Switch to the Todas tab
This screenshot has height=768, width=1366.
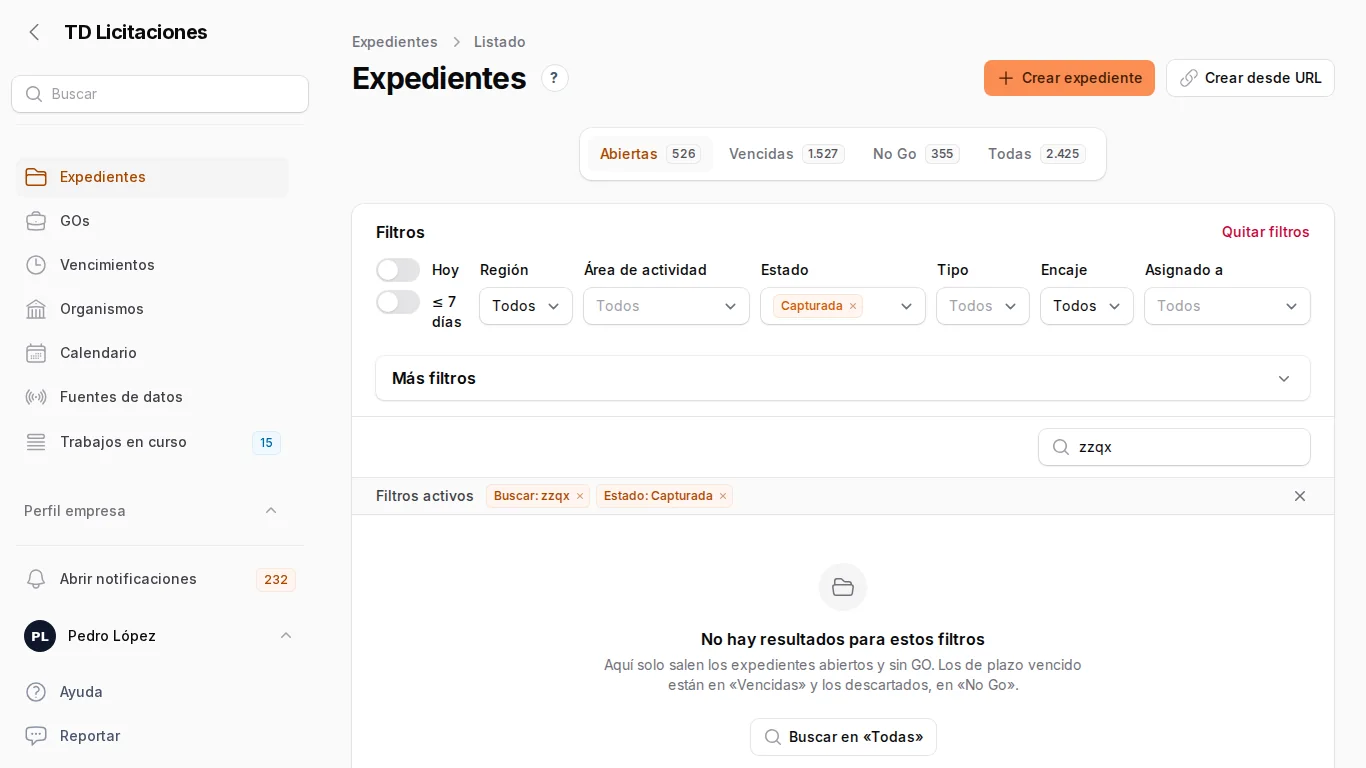pyautogui.click(x=1037, y=154)
